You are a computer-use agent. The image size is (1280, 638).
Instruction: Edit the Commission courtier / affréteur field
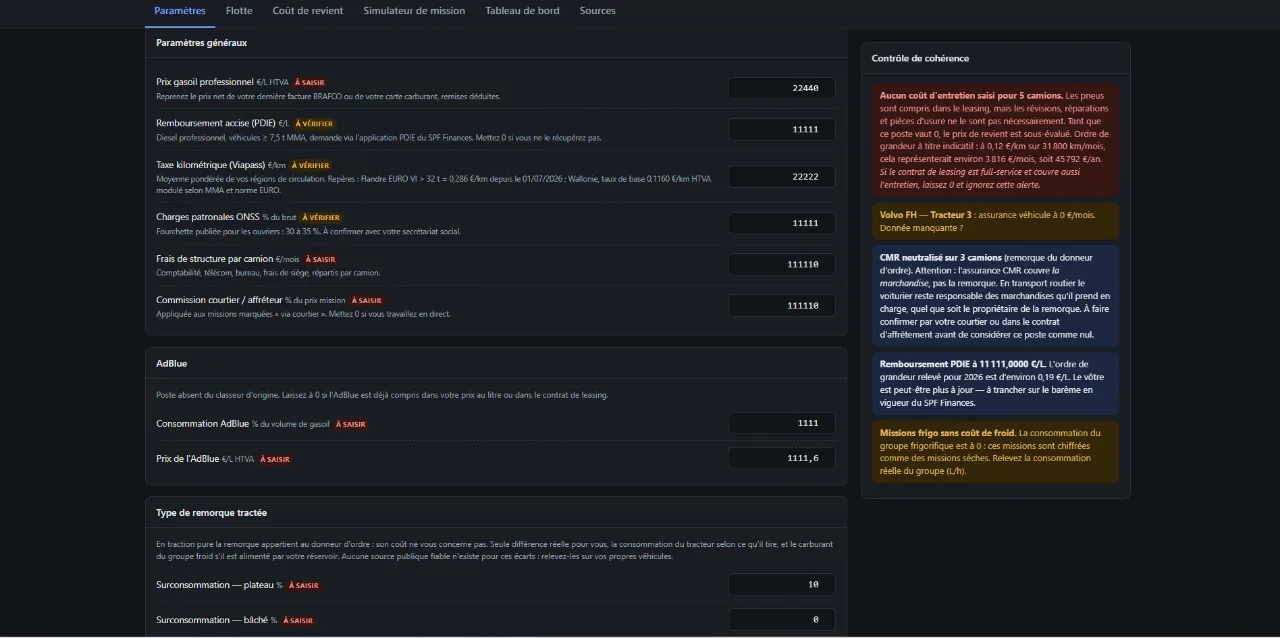click(782, 305)
